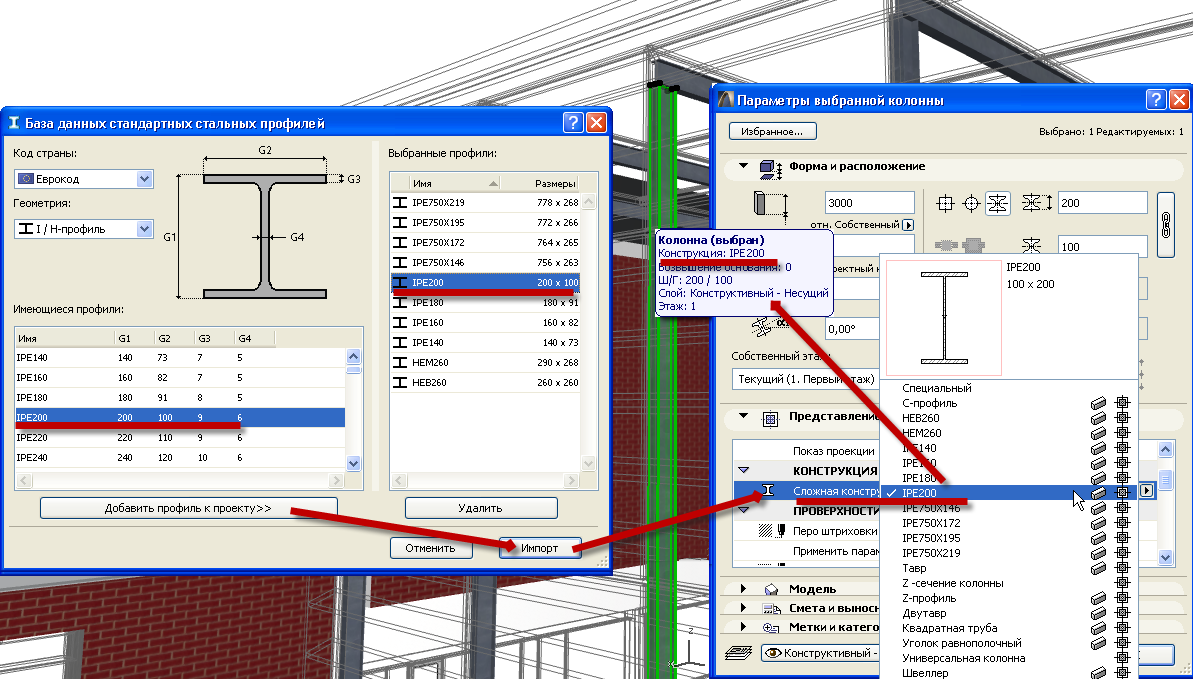Click the Форма и расположение section icon

pyautogui.click(x=771, y=169)
